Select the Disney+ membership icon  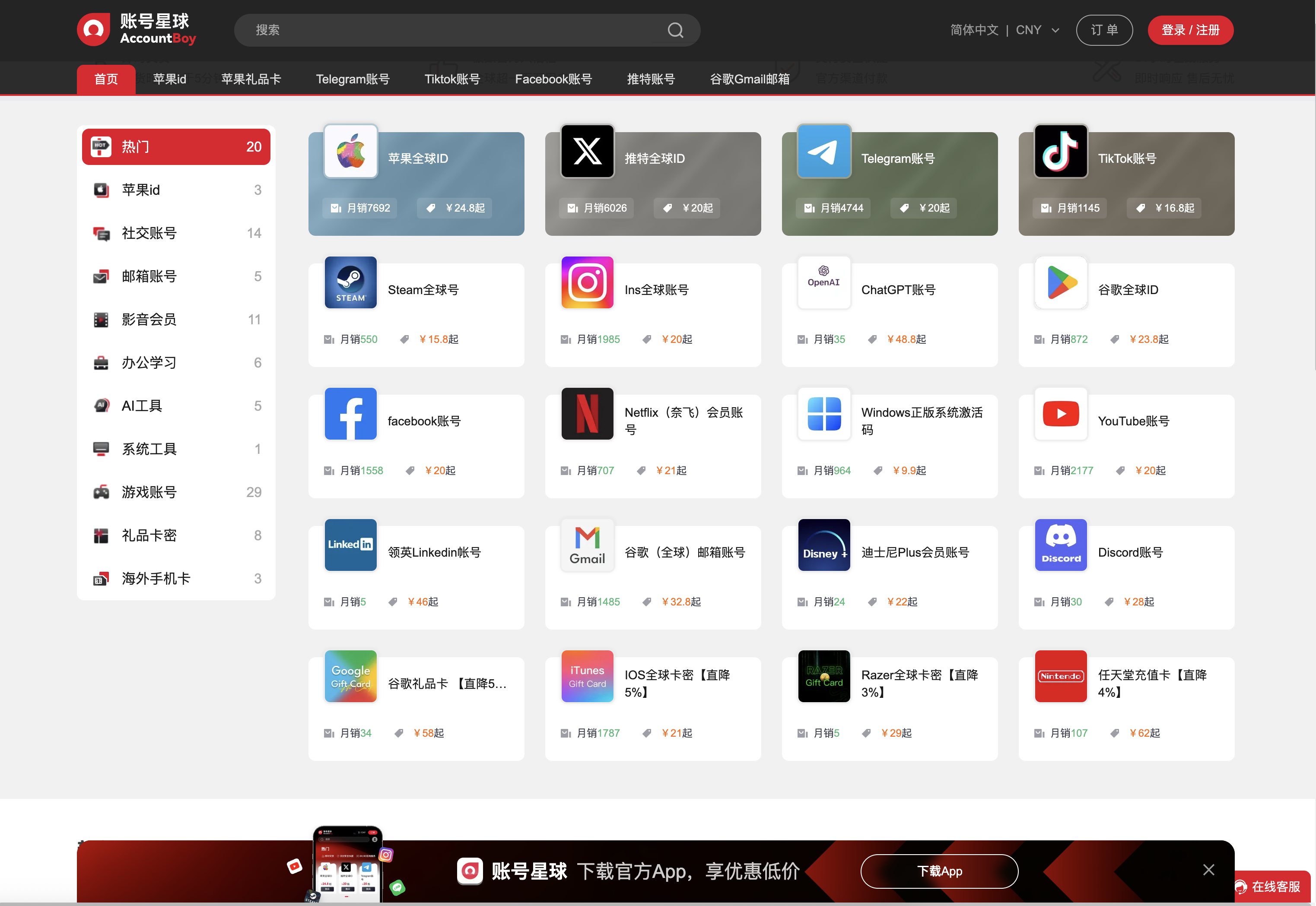(x=823, y=545)
